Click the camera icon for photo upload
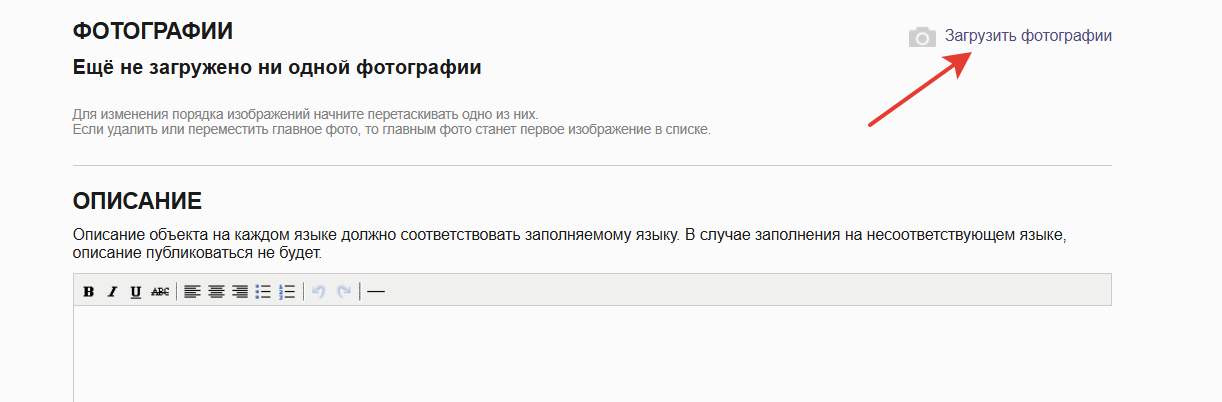Screen dimensions: 1222x402 click(x=922, y=37)
